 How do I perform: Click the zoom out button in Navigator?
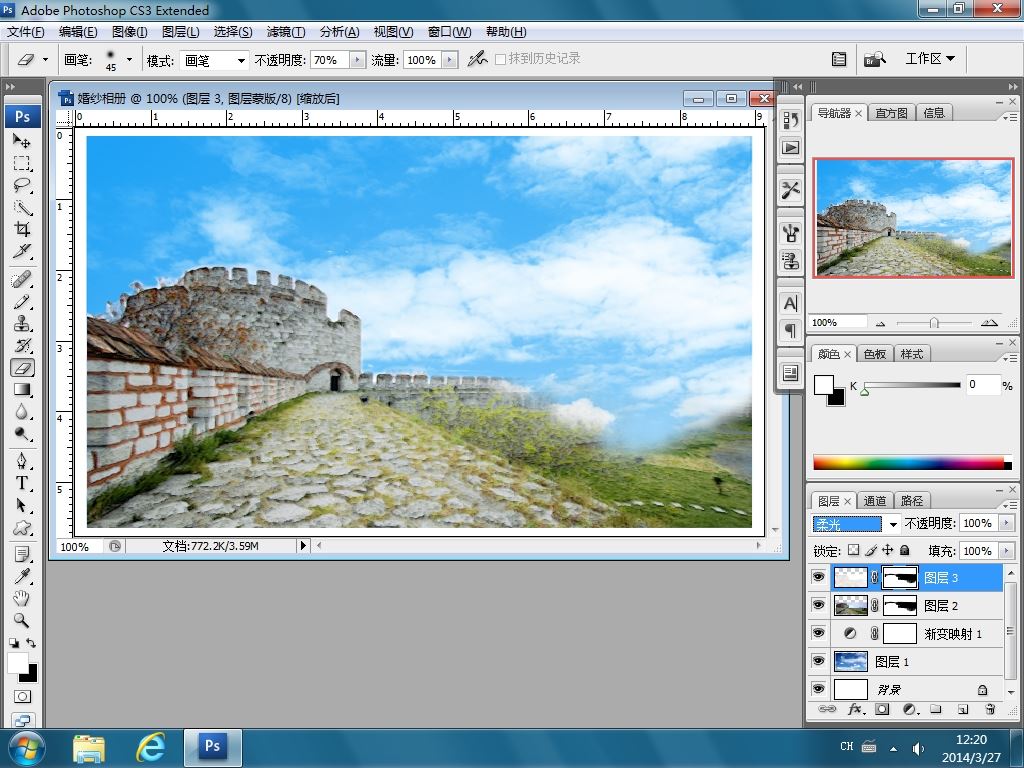880,323
